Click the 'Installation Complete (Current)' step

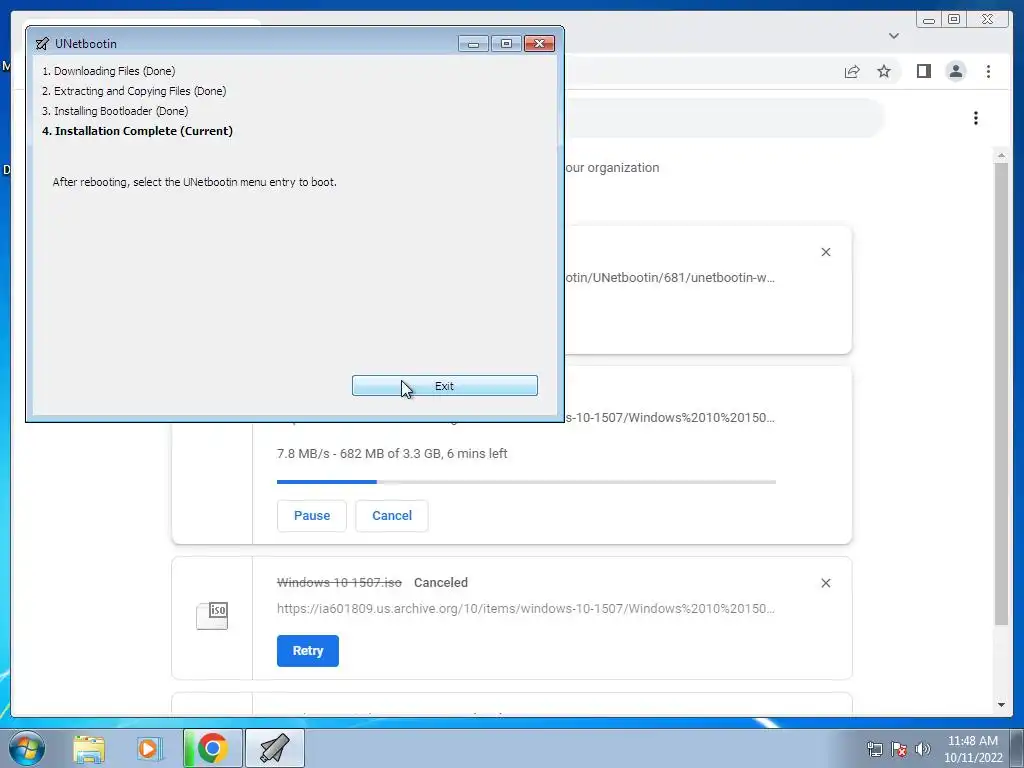137,131
